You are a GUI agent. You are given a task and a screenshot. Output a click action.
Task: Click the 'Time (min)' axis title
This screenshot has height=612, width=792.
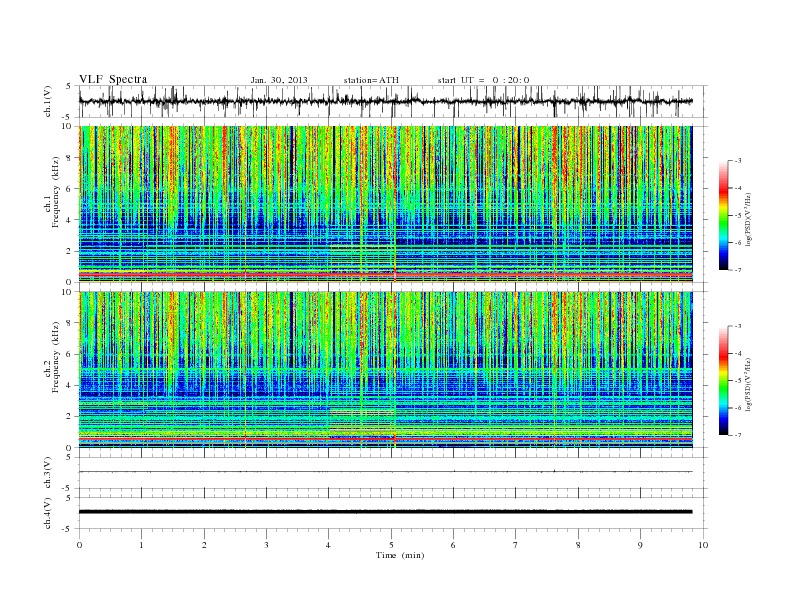[400, 555]
